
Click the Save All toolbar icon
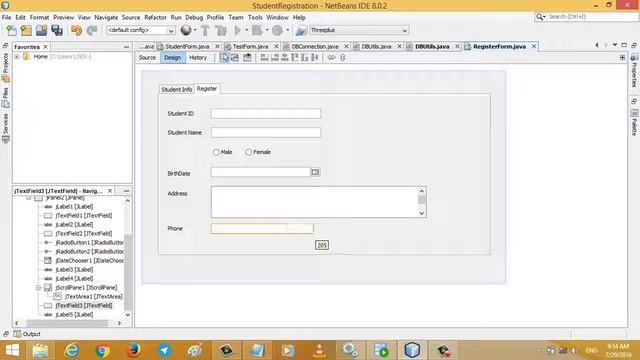coord(57,30)
